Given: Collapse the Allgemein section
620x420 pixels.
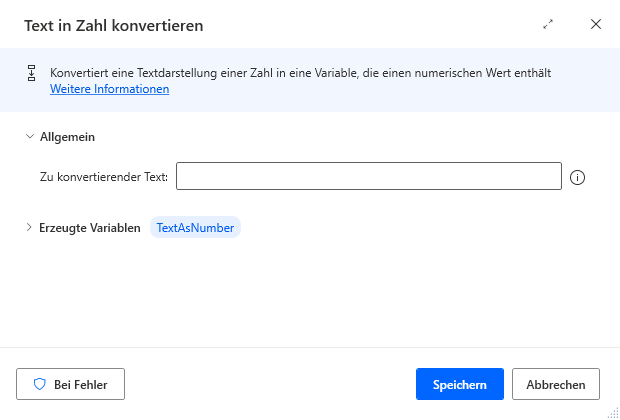Looking at the screenshot, I should (30, 137).
